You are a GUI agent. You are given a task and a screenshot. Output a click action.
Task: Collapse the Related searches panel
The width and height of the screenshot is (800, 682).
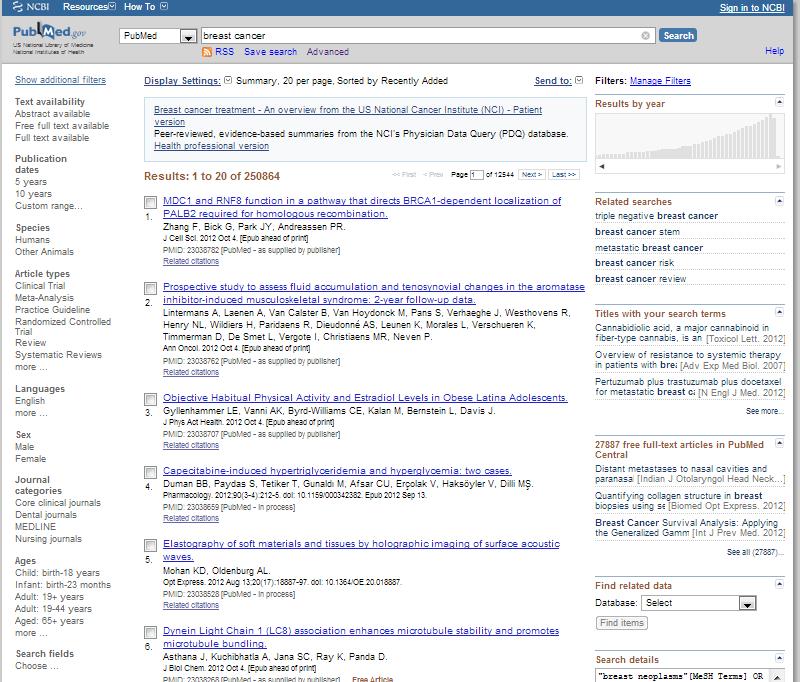(x=779, y=200)
